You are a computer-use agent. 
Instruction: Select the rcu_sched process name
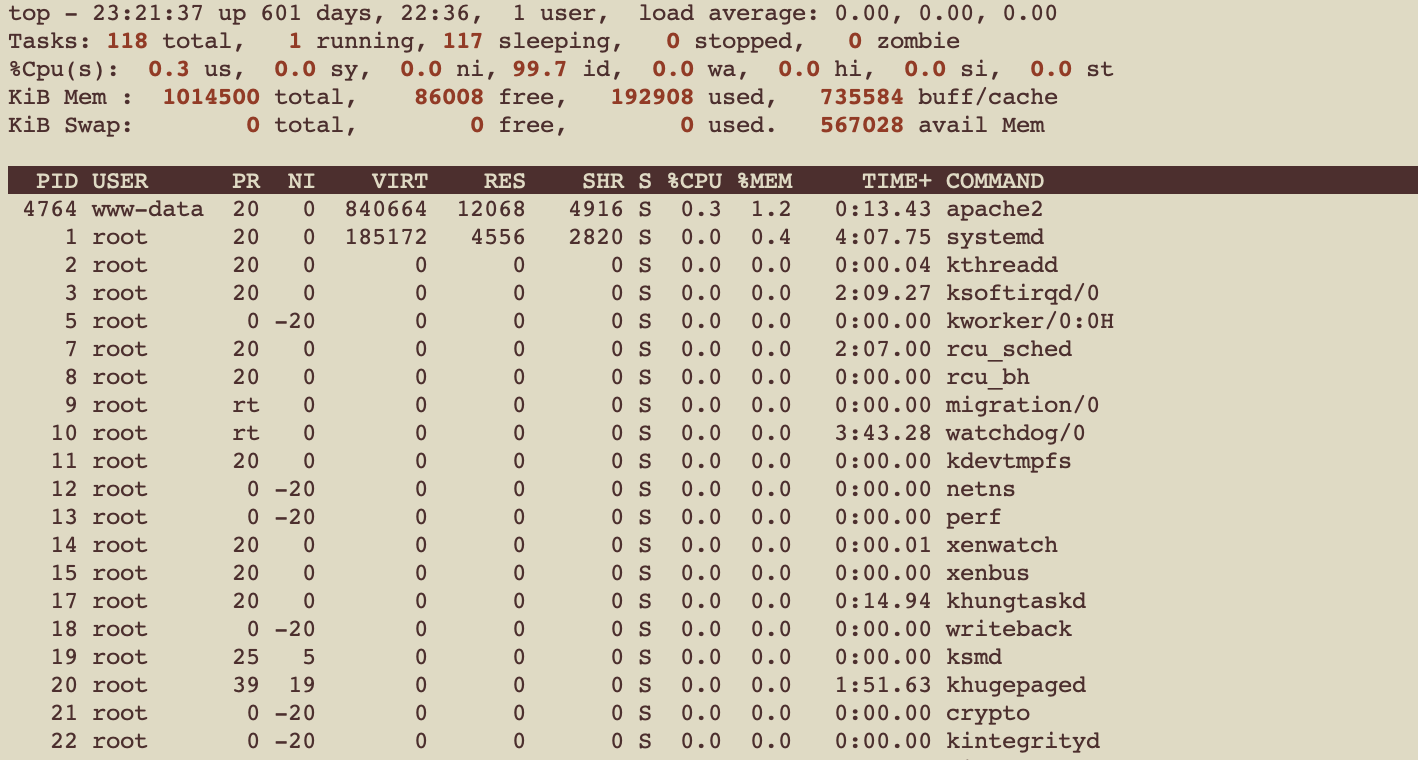1009,349
